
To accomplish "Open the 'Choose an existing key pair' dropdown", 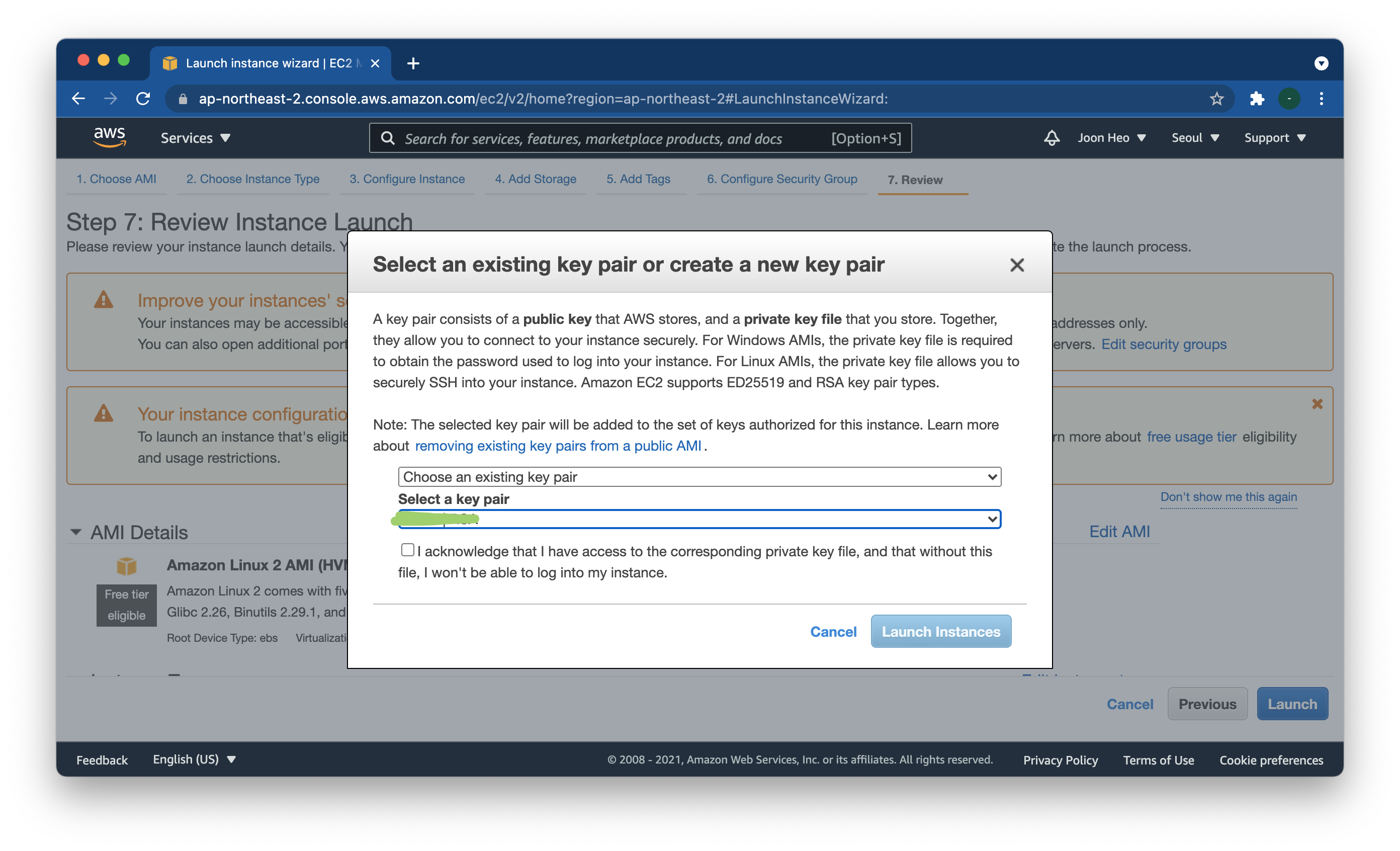I will [x=699, y=477].
